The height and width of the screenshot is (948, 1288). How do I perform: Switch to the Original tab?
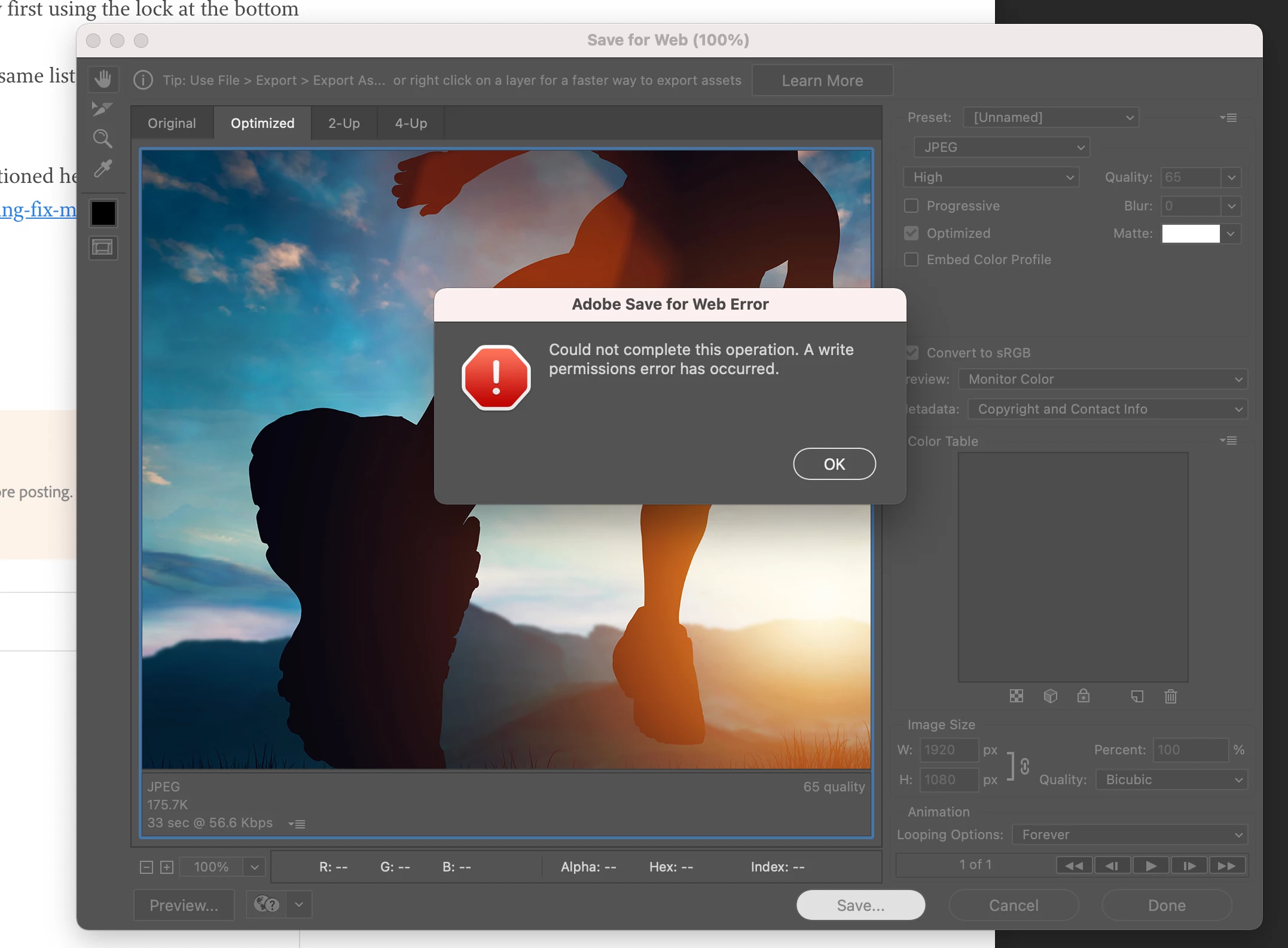(172, 123)
